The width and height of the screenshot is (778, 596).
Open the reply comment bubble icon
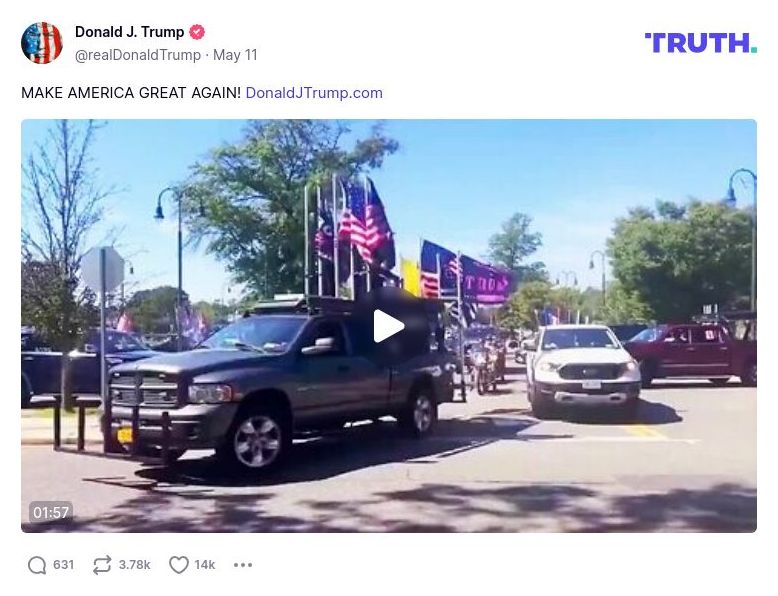point(37,565)
